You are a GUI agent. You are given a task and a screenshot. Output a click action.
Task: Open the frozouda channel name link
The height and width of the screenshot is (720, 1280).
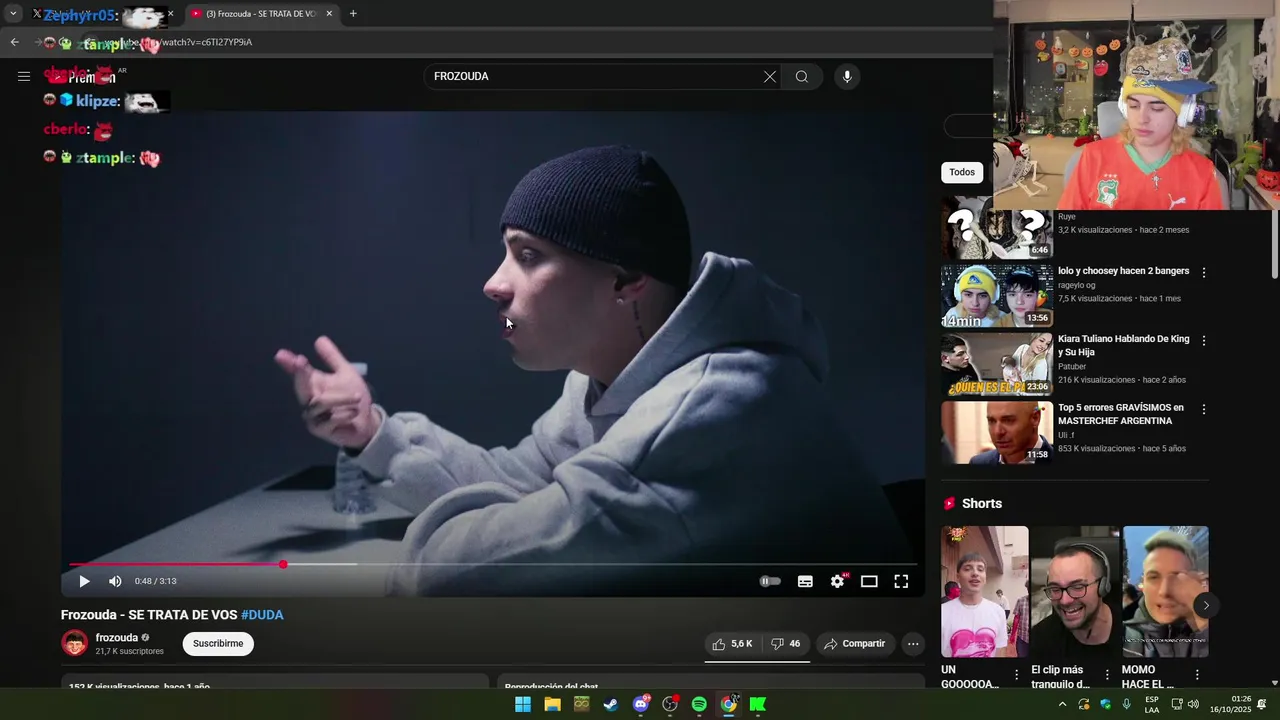[117, 638]
